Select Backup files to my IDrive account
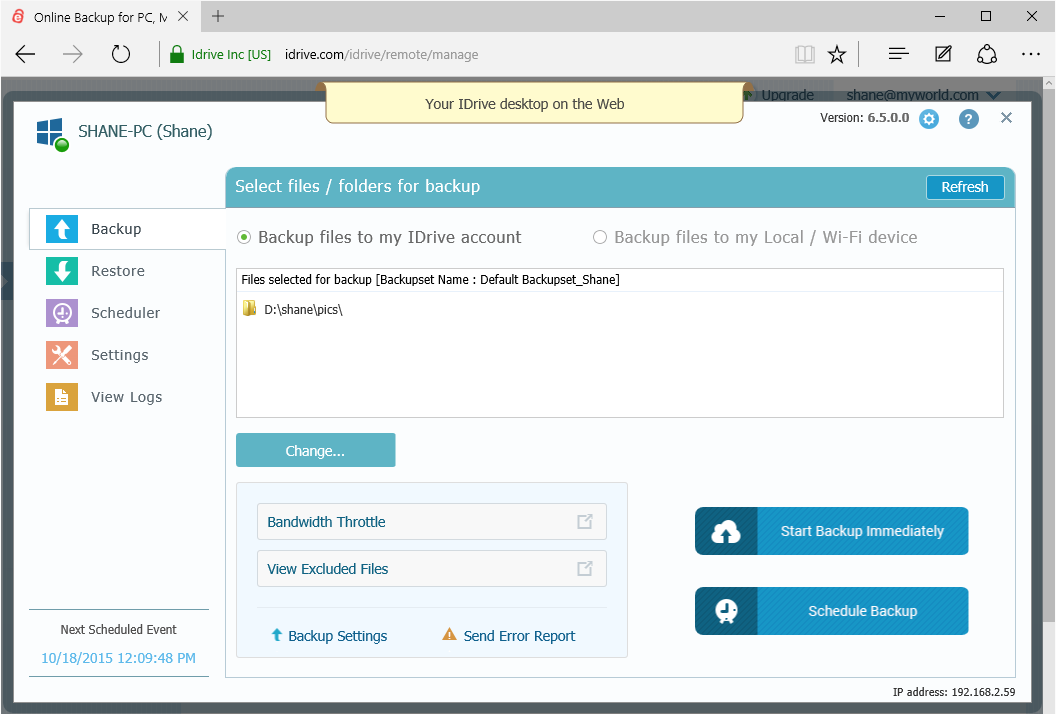This screenshot has height=714, width=1056. (x=244, y=237)
